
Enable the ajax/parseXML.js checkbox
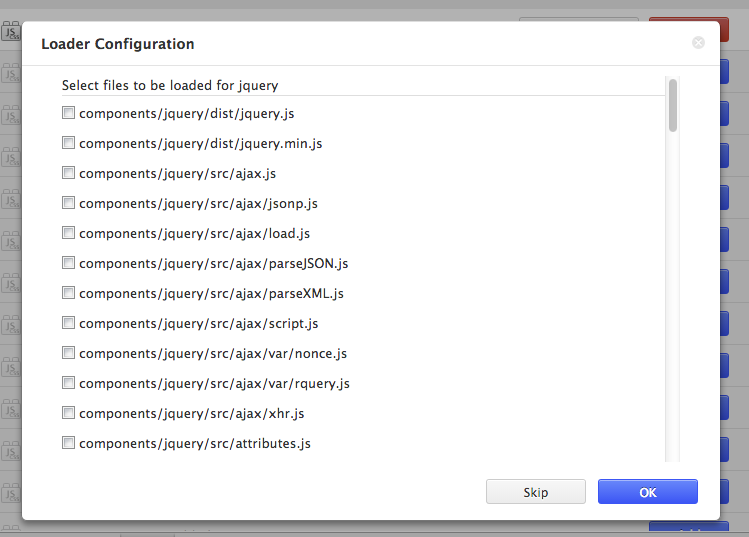pyautogui.click(x=68, y=293)
